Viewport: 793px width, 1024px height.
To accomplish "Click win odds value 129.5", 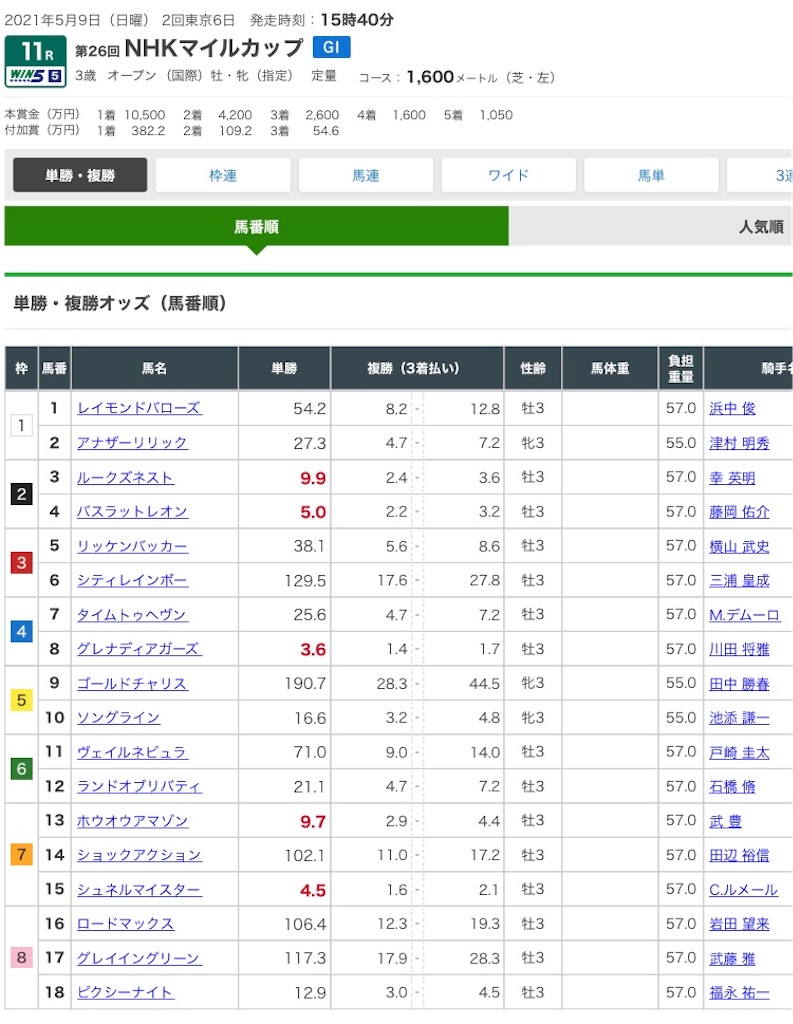I will pos(305,580).
